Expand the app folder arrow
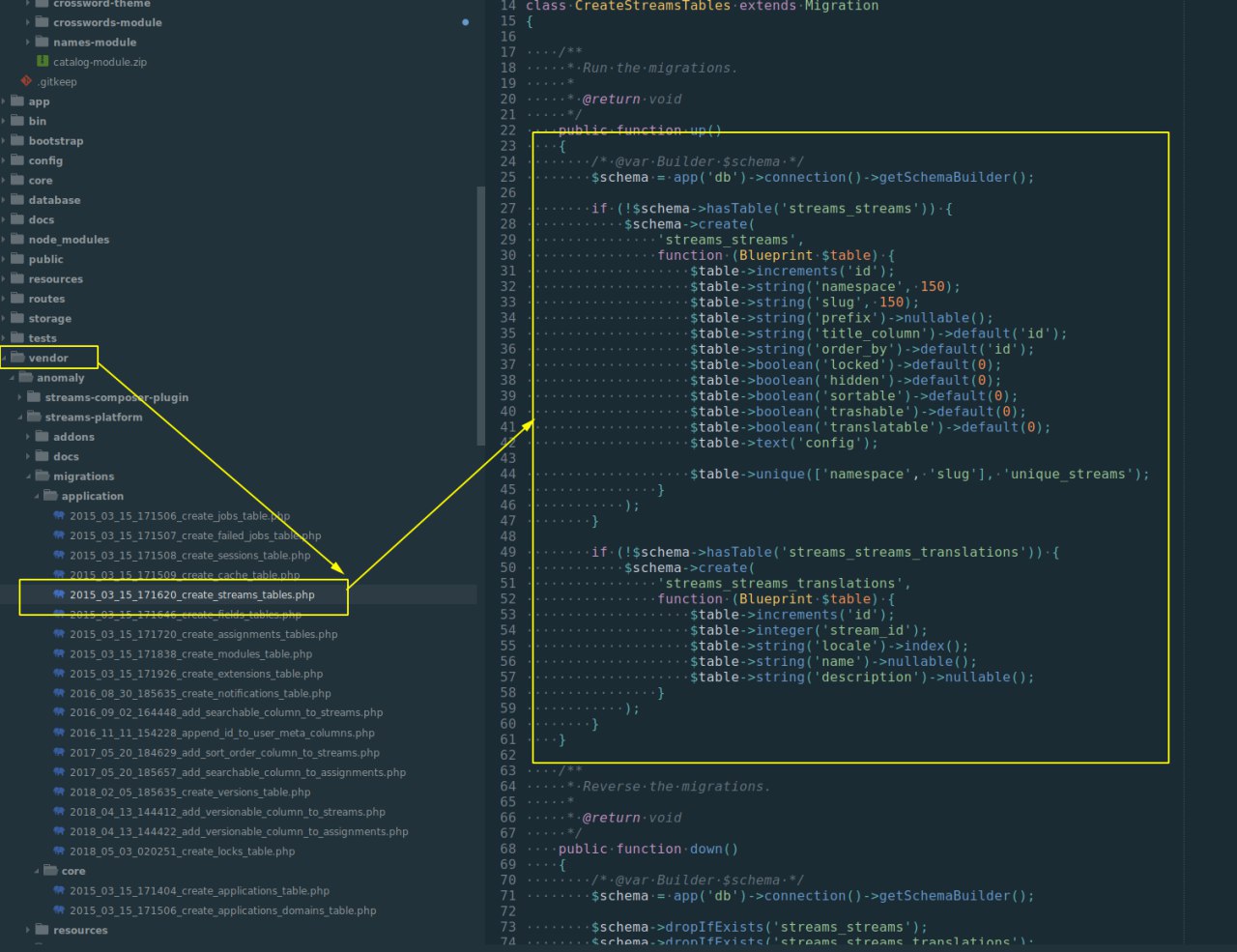The width and height of the screenshot is (1237, 952). point(4,101)
